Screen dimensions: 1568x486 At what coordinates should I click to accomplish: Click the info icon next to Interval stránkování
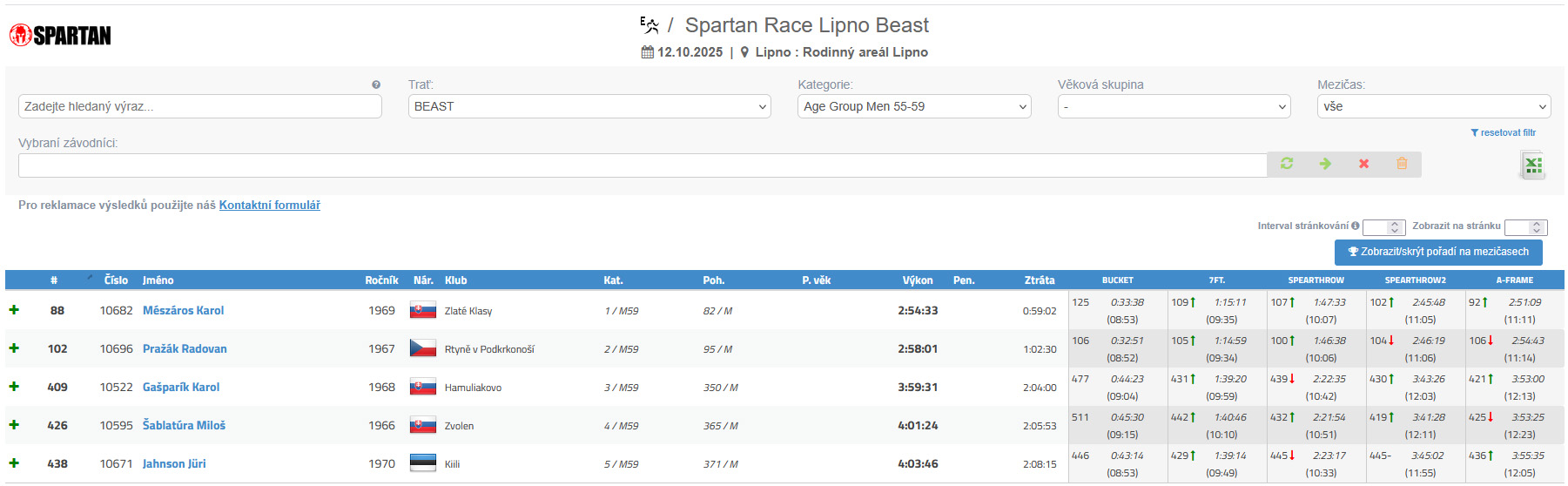tap(1355, 226)
